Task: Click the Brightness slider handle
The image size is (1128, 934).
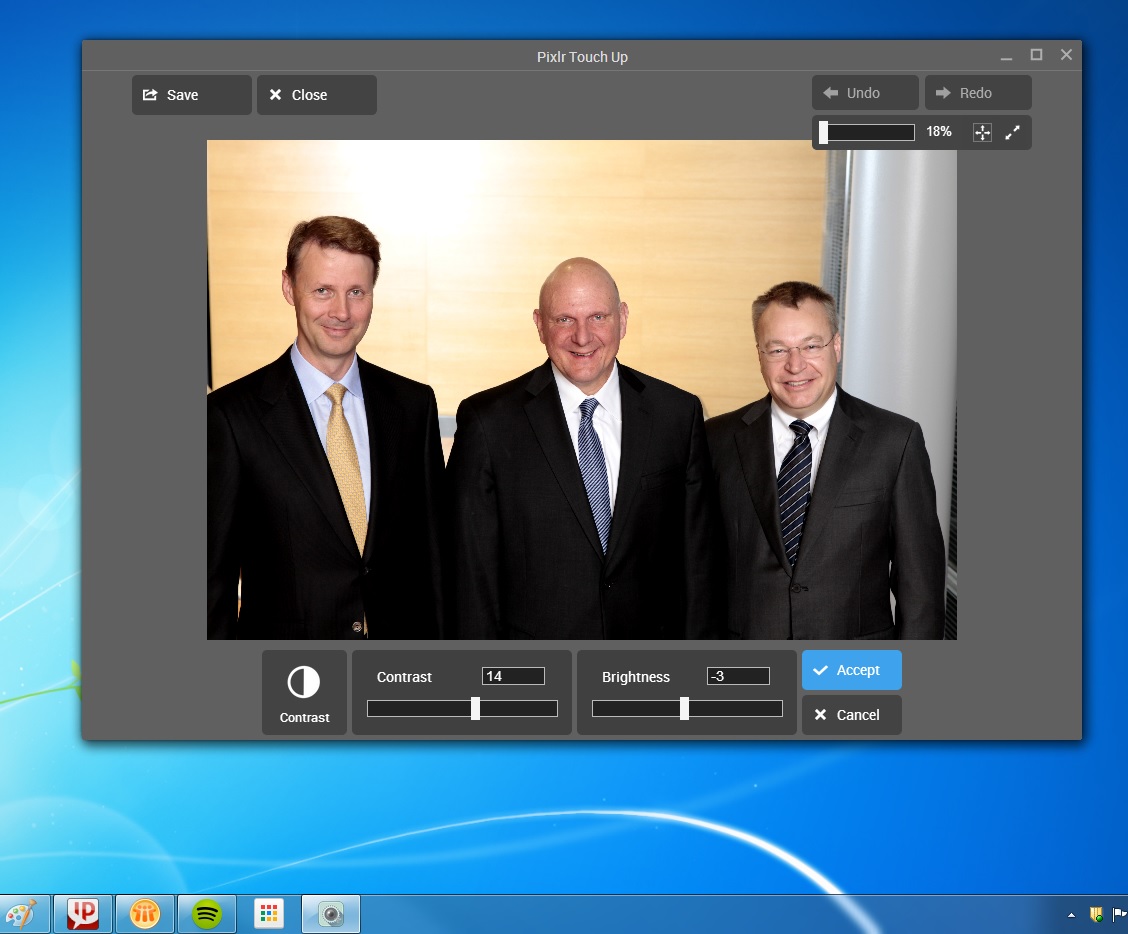Action: (684, 709)
